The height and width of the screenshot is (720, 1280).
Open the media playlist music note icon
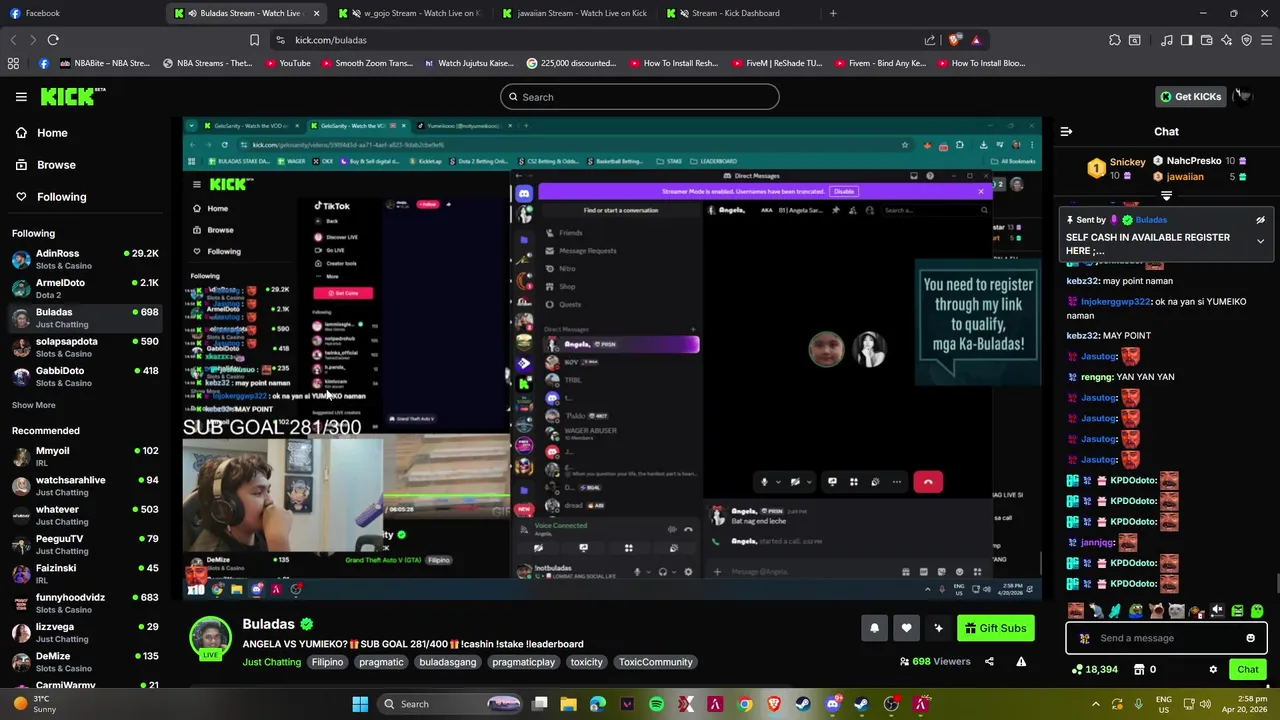1166,40
